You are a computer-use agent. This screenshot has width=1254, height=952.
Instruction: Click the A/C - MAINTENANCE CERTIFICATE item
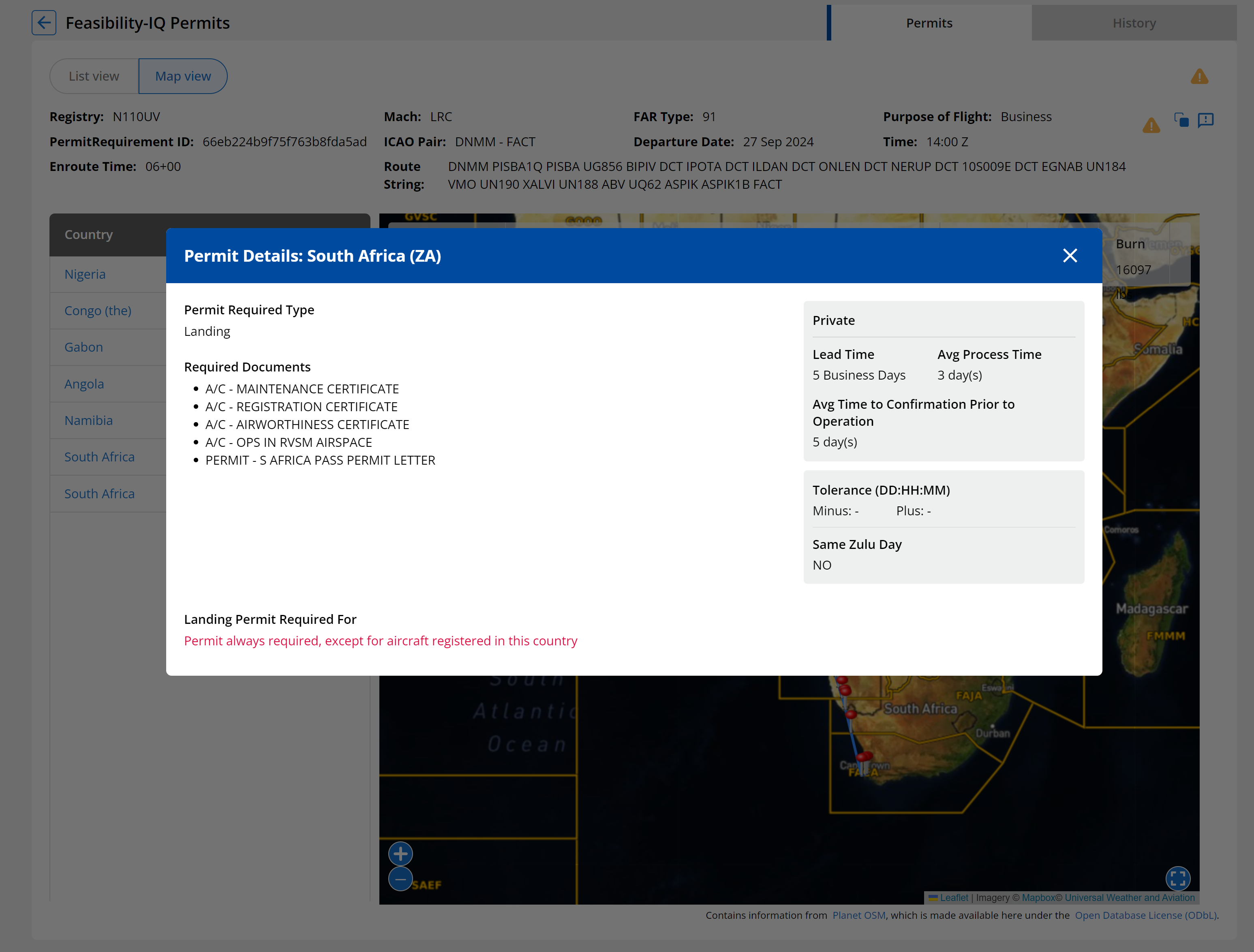click(x=302, y=389)
